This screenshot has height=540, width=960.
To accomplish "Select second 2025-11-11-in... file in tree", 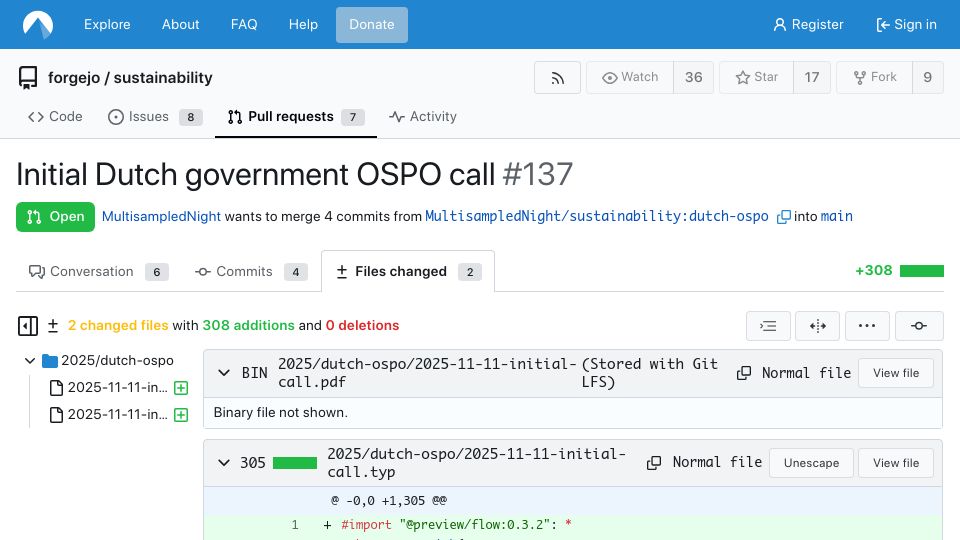I will pyautogui.click(x=109, y=414).
